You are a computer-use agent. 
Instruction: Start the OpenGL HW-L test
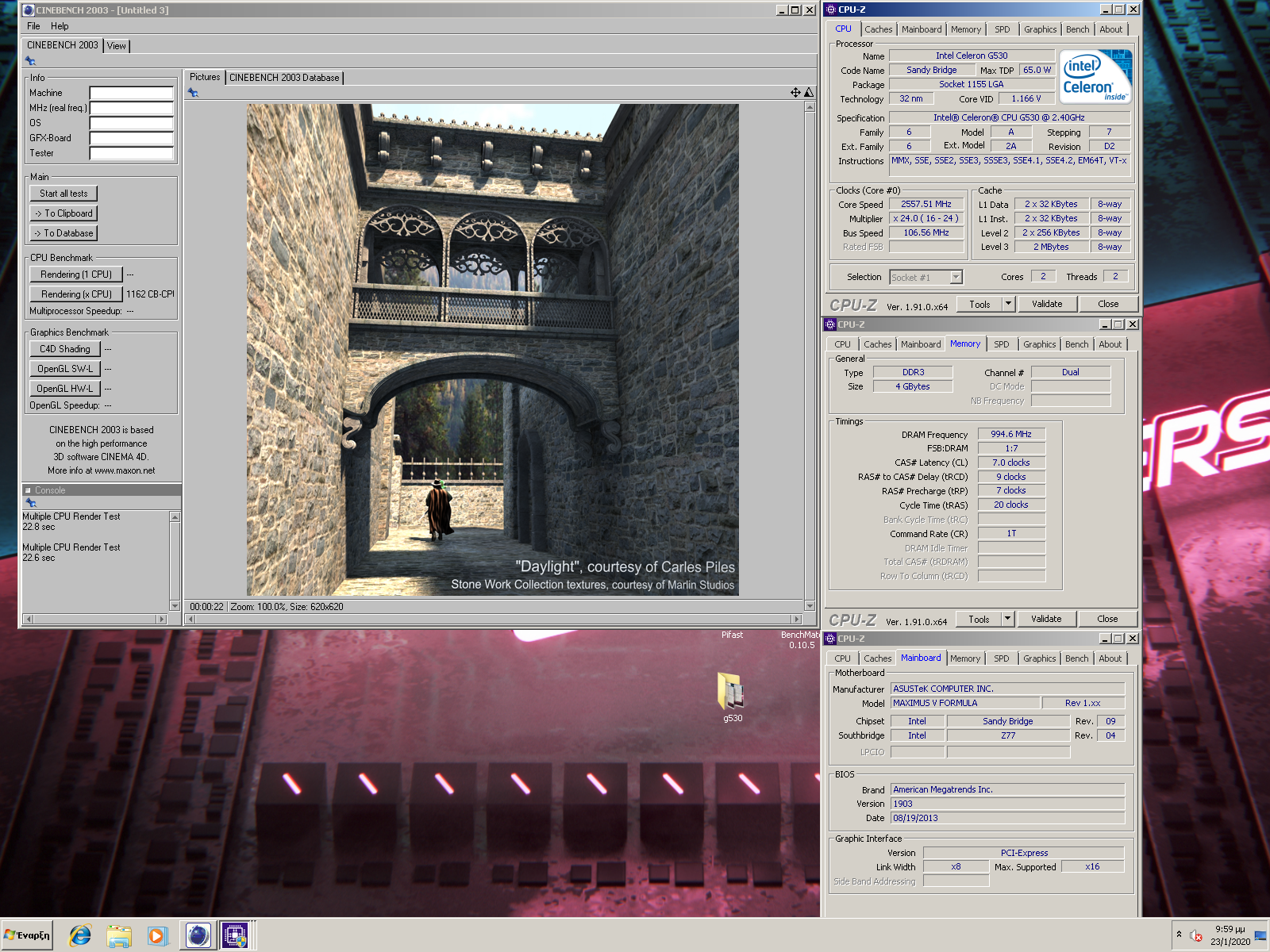coord(65,389)
